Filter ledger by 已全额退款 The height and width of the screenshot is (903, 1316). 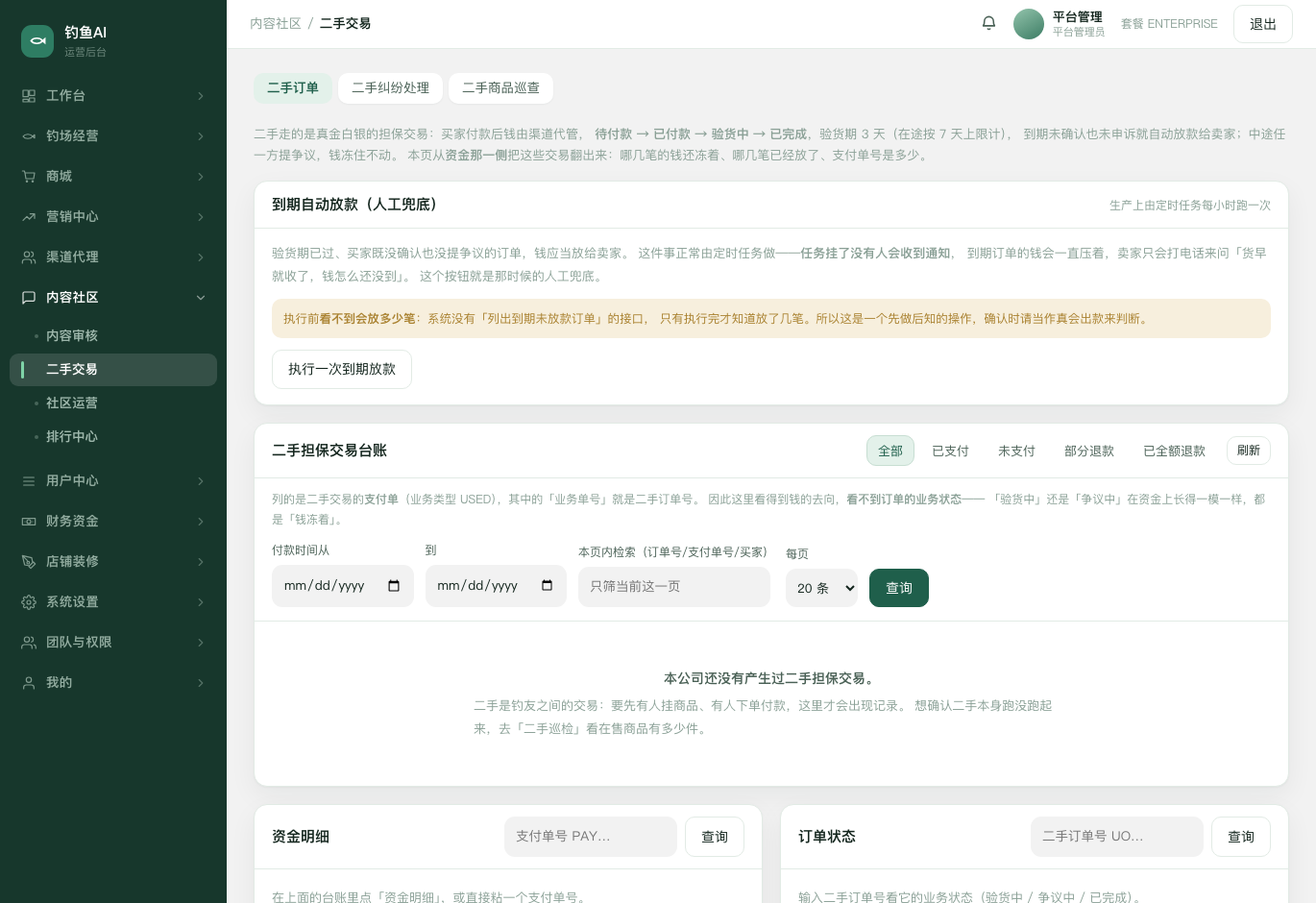coord(1174,451)
